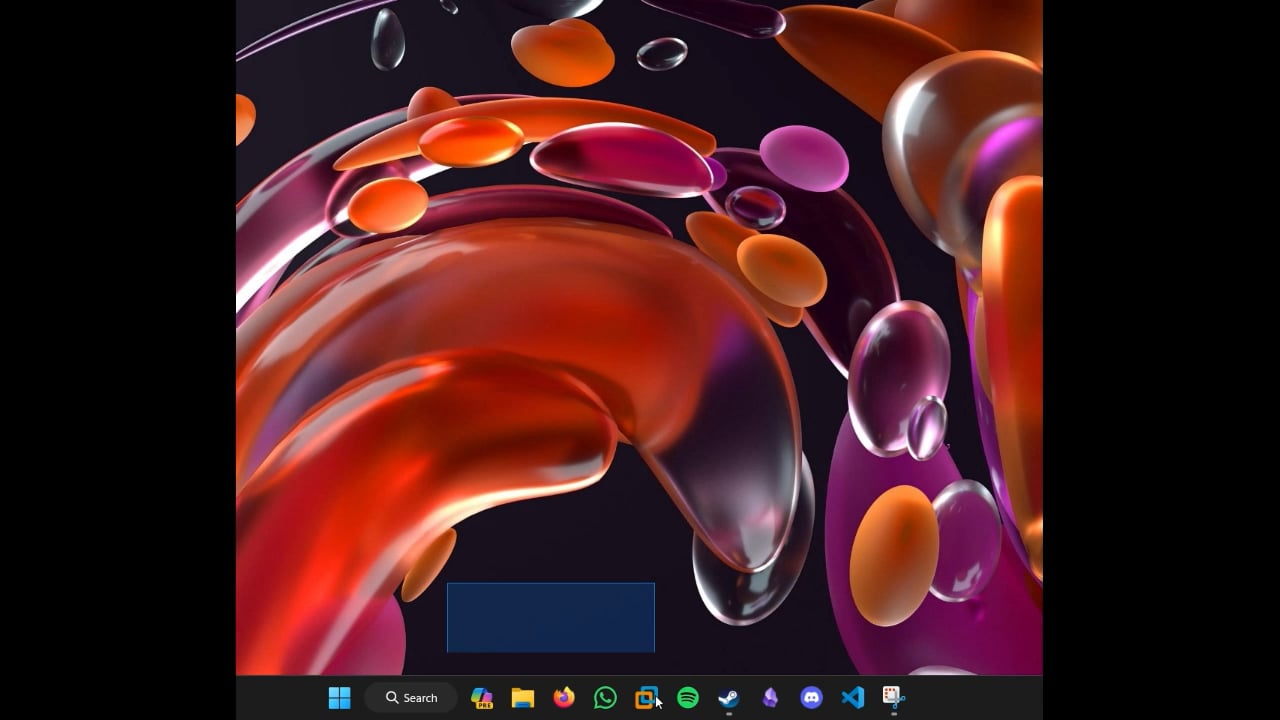Image resolution: width=1280 pixels, height=720 pixels.
Task: Open Obsidian from the taskbar
Action: (x=770, y=698)
